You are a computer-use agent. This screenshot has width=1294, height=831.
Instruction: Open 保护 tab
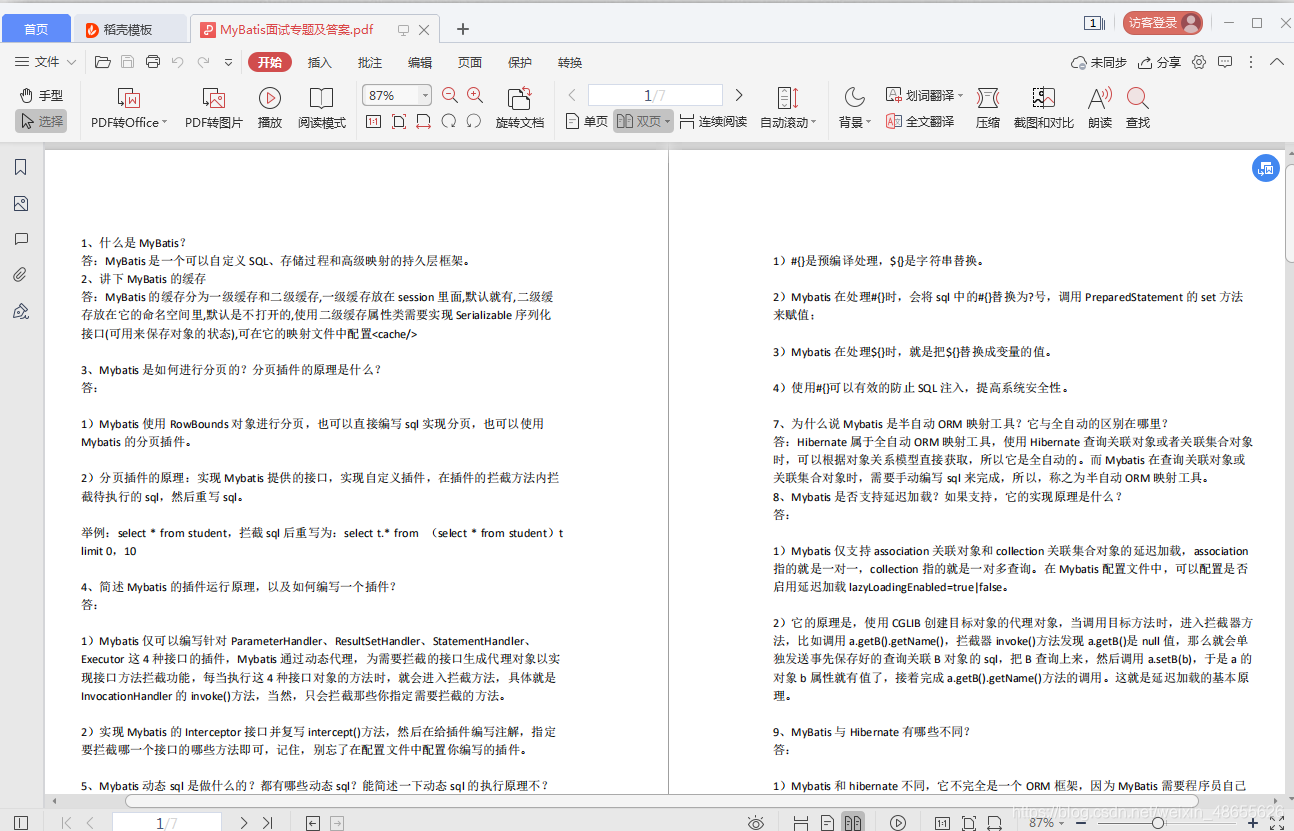[520, 62]
